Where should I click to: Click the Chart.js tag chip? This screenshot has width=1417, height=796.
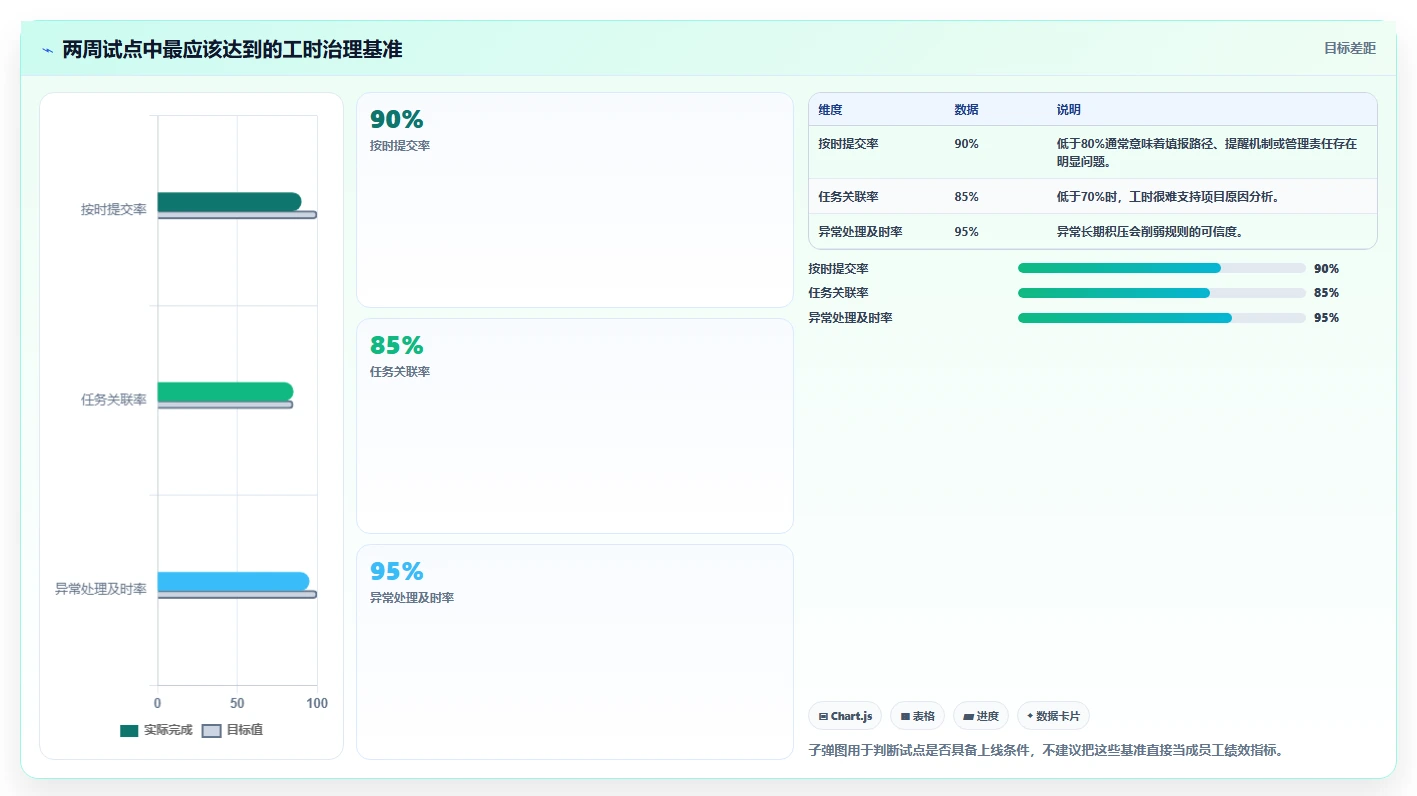point(845,716)
